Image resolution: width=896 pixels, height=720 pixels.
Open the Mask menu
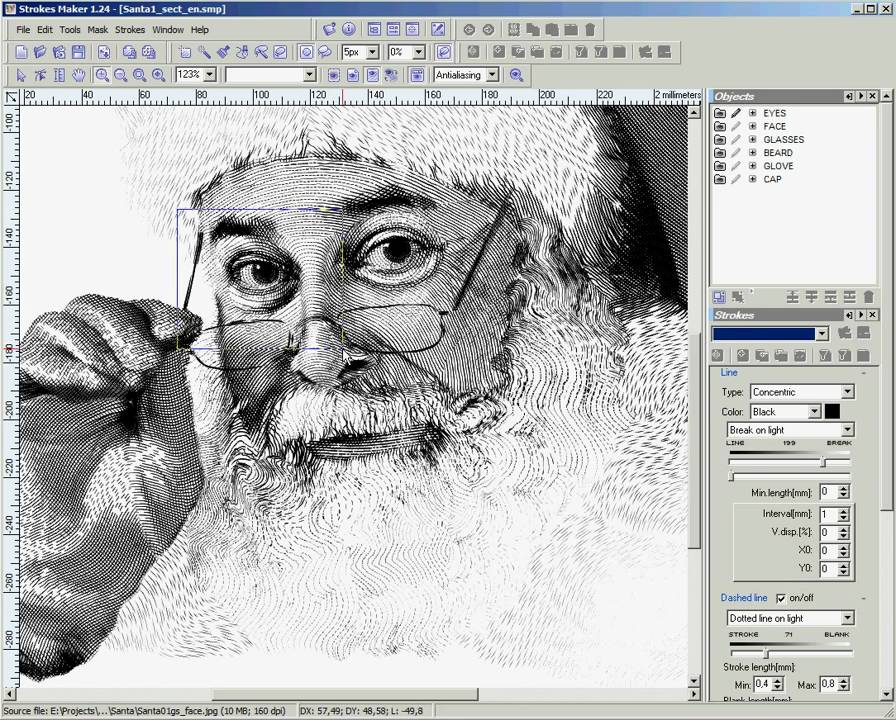97,29
